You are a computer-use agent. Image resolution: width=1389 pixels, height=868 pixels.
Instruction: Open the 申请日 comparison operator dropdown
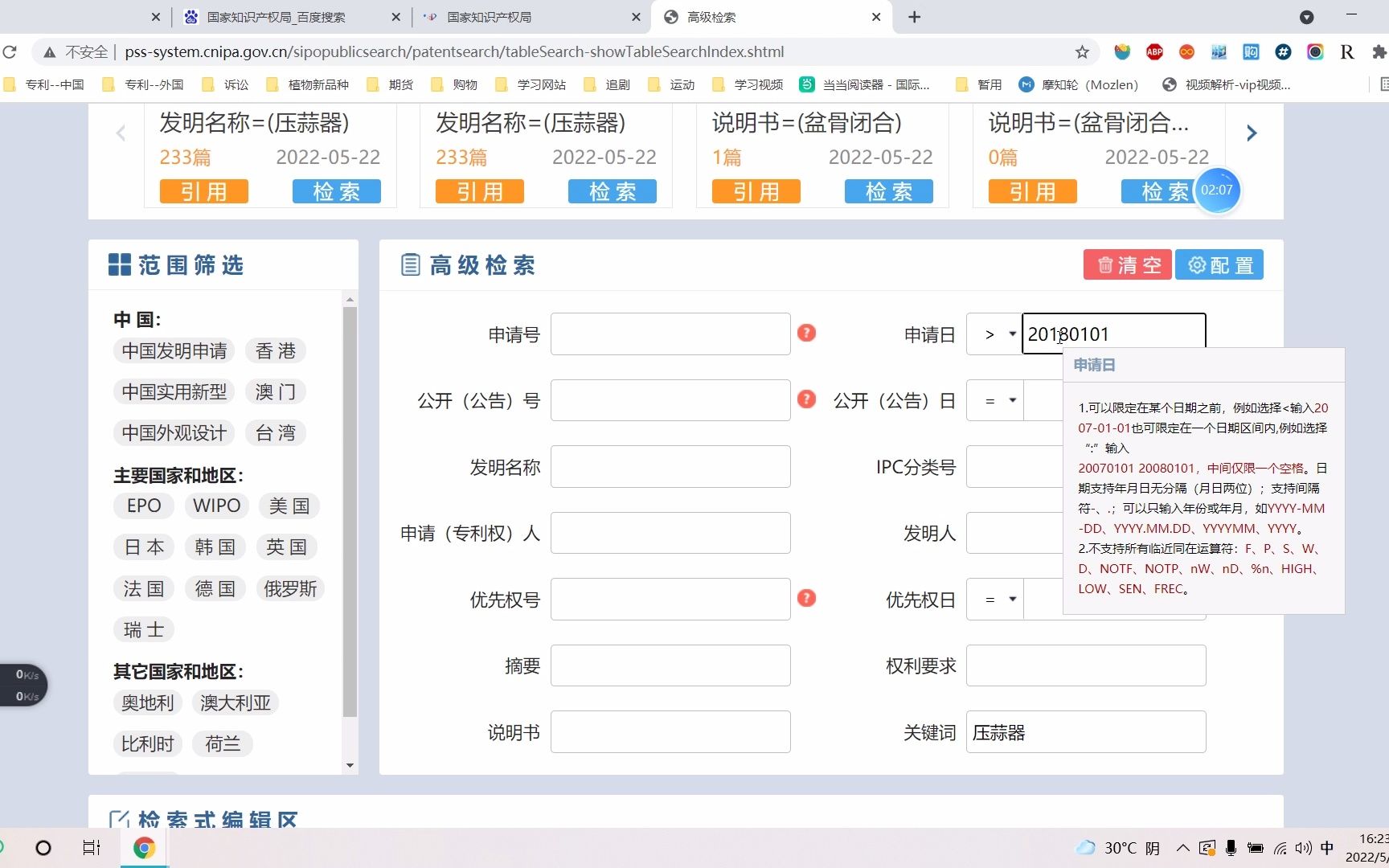[x=994, y=334]
